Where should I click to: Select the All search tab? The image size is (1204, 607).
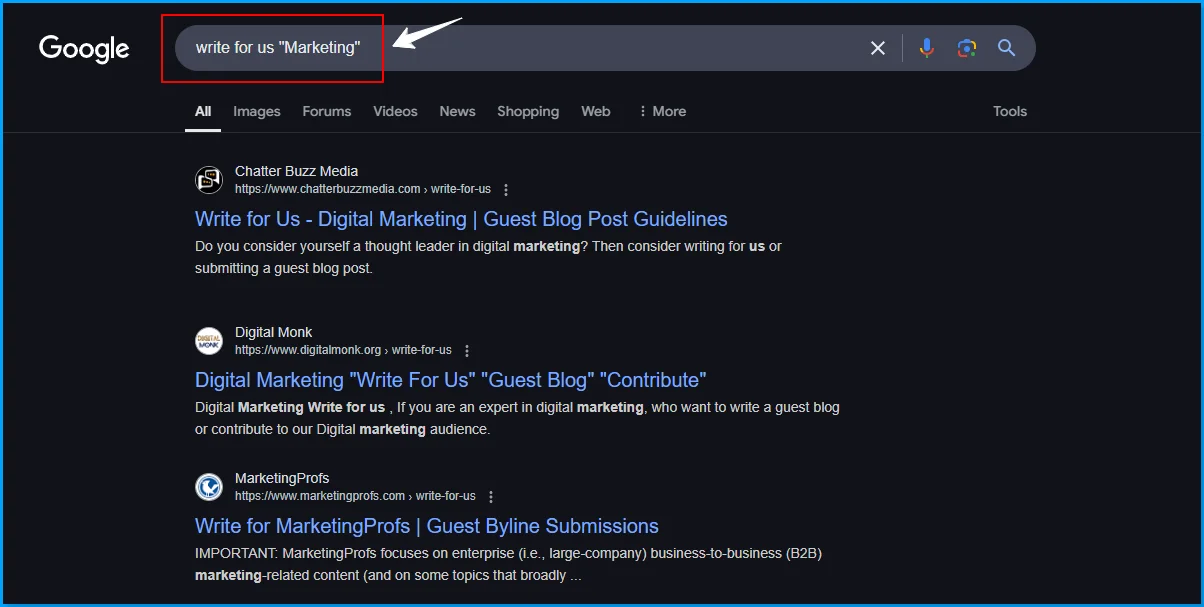203,111
